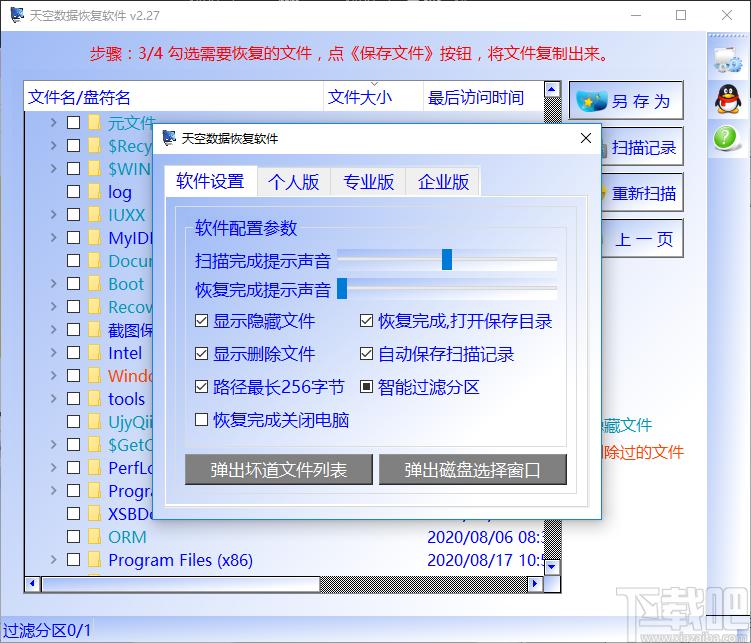Viewport: 751px width, 643px height.
Task: Toggle 显示删除文件 checkbox
Action: click(x=202, y=353)
